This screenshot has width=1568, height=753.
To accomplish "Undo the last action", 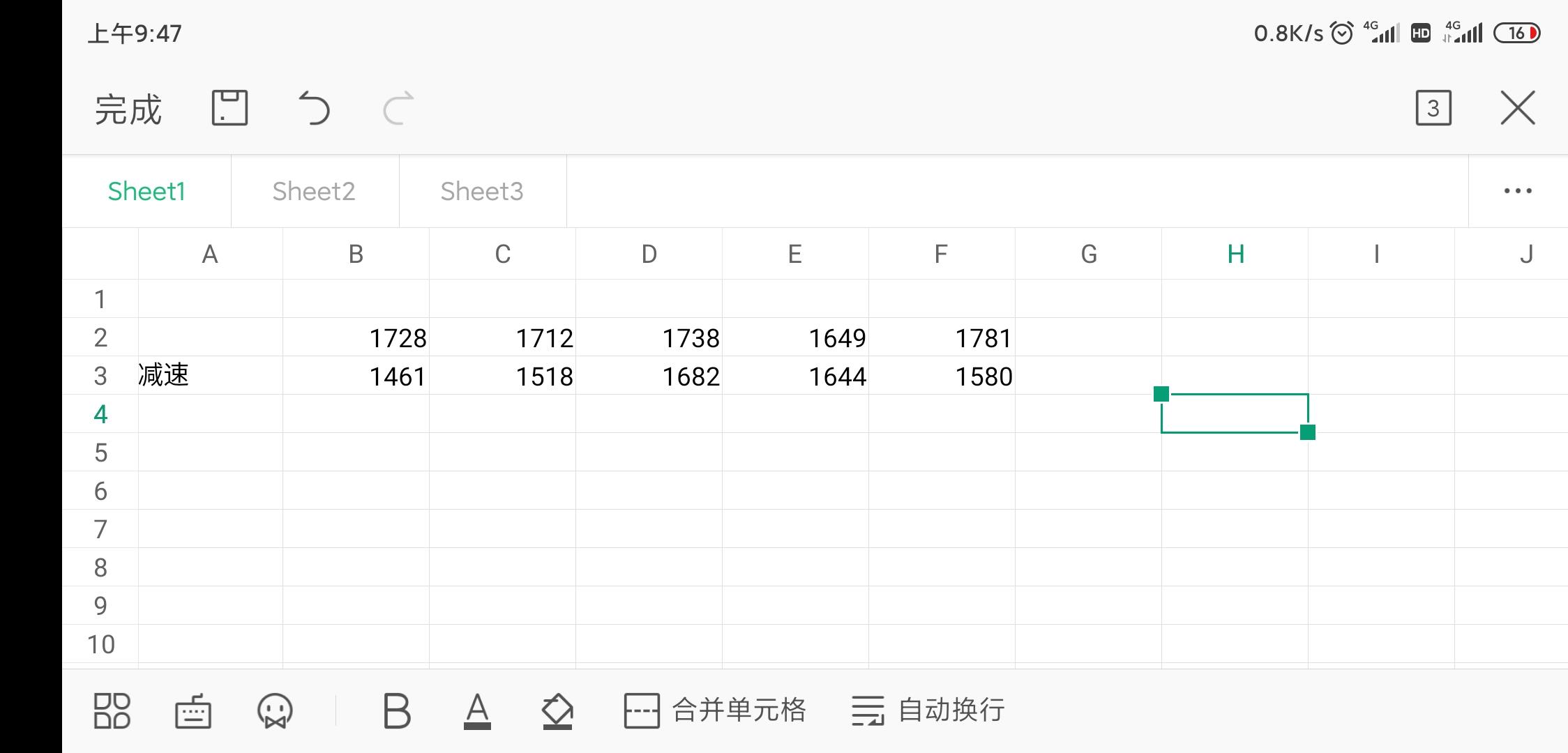I will (314, 108).
